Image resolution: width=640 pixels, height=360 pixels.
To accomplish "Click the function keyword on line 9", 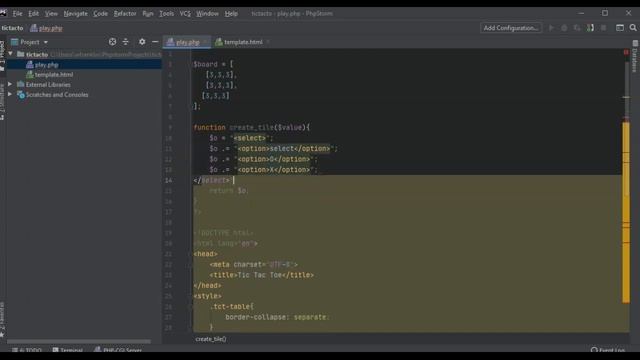I will click(x=209, y=127).
